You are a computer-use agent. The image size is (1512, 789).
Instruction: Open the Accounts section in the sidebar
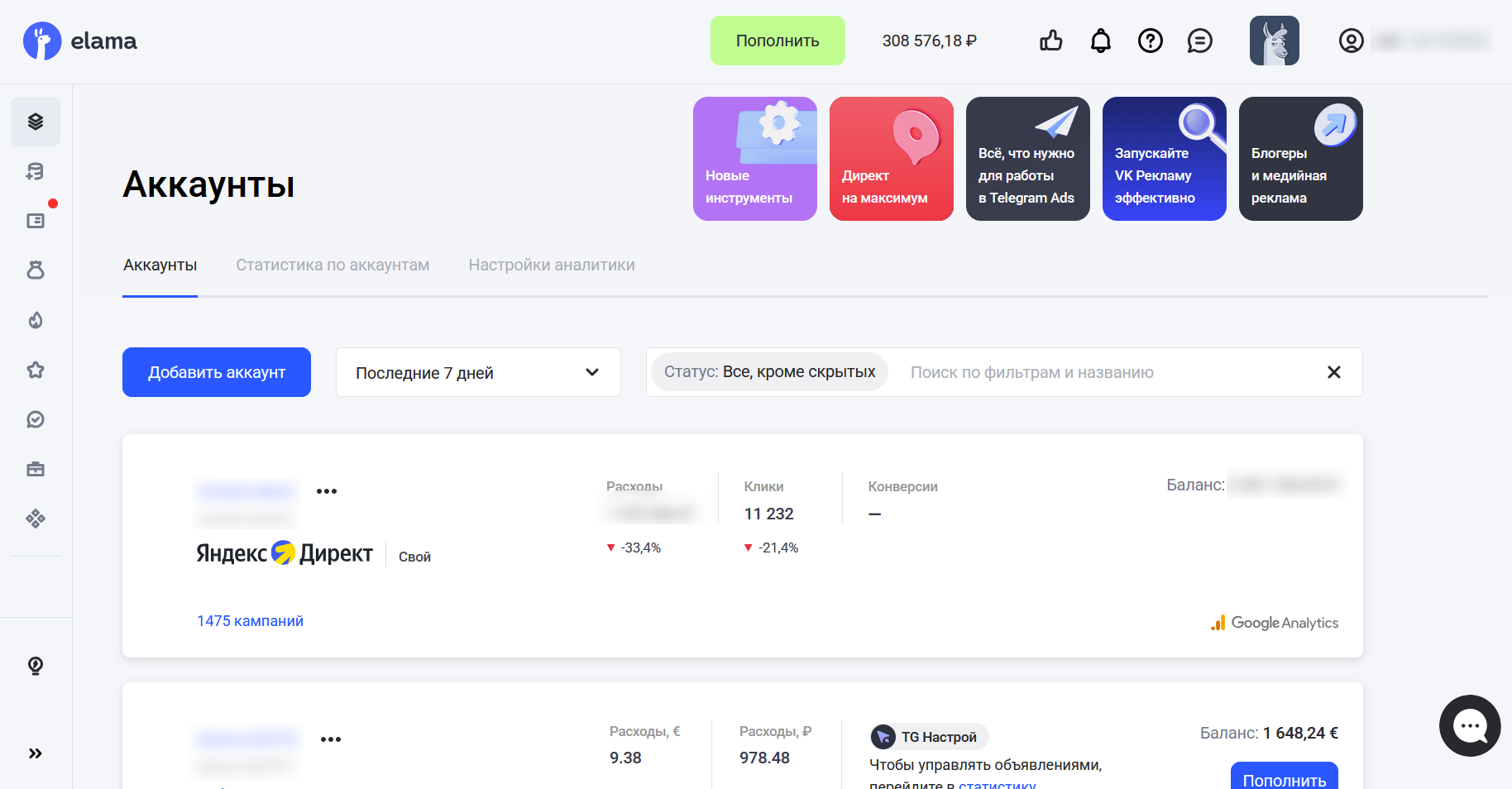pyautogui.click(x=36, y=122)
